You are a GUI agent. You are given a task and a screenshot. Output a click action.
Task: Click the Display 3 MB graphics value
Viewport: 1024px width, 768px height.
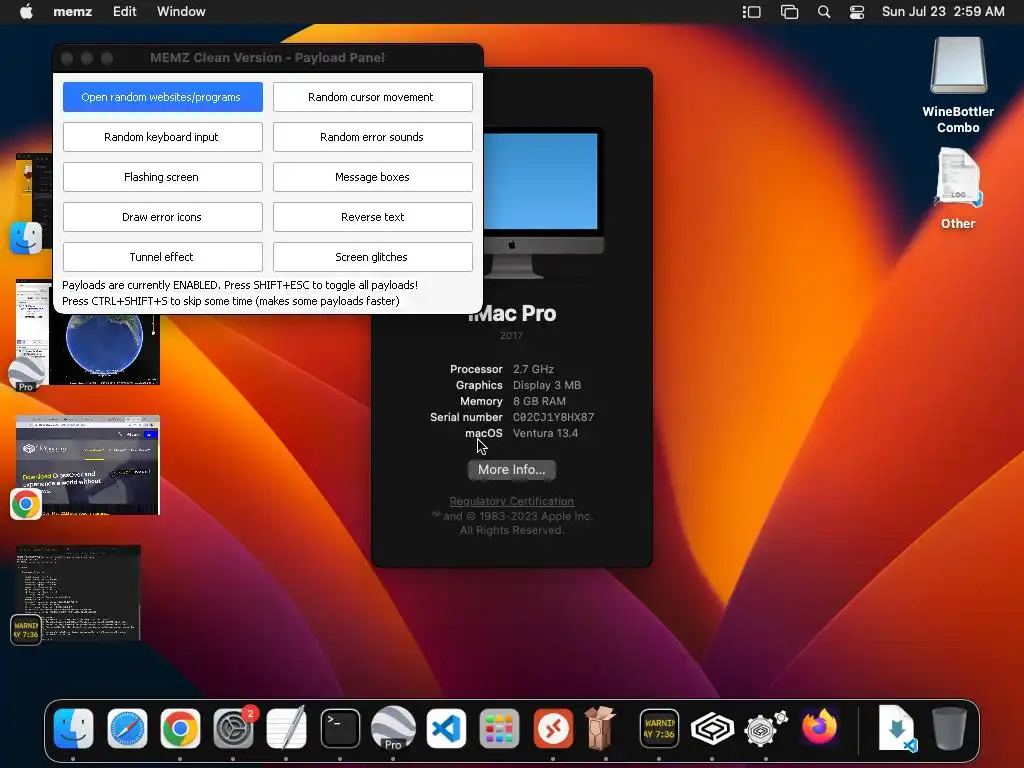tap(547, 385)
